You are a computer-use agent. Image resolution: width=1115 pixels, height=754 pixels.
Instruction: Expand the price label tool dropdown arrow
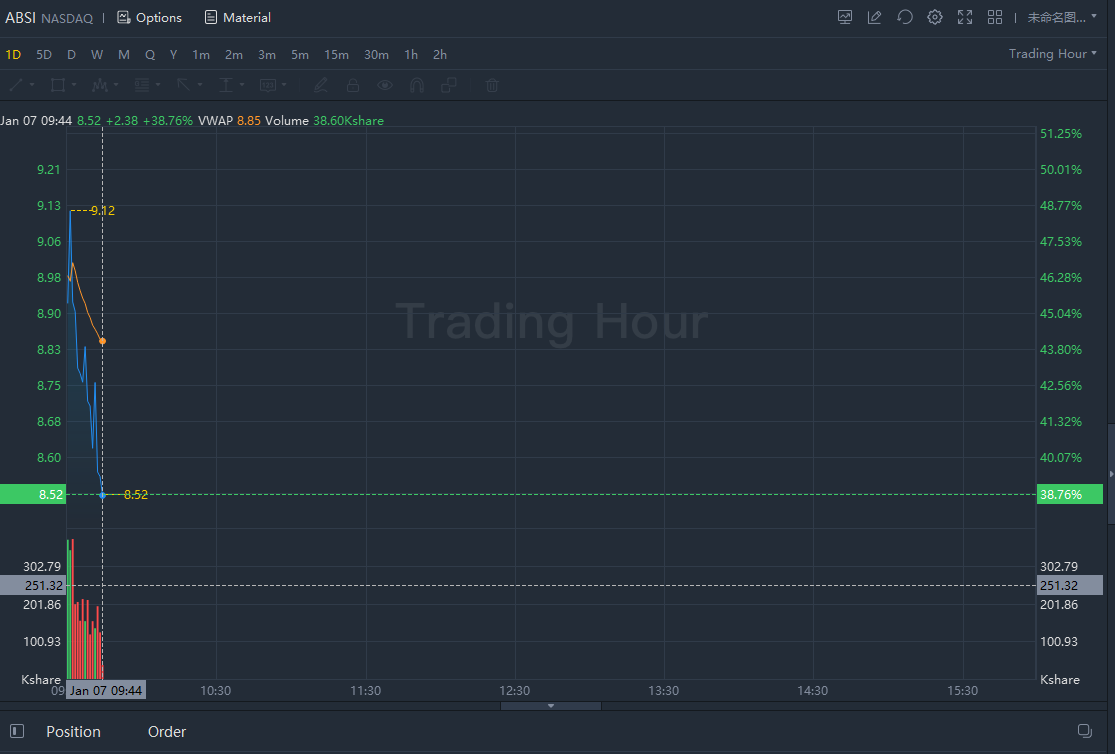pyautogui.click(x=284, y=85)
